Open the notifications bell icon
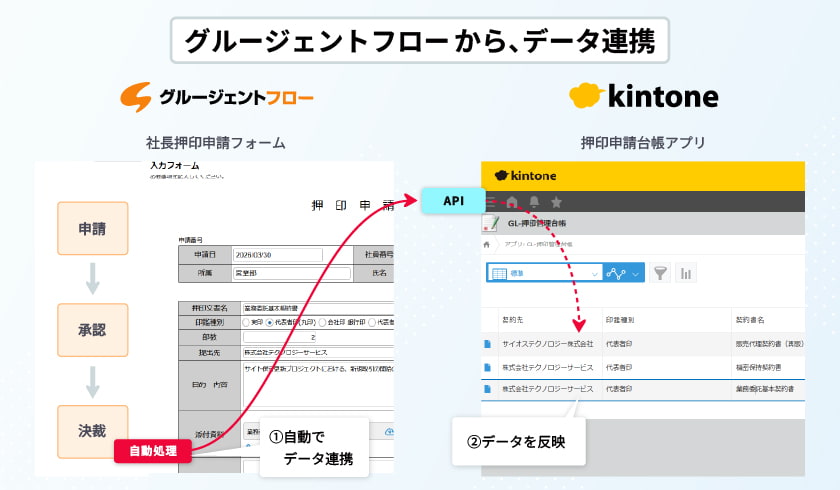840x490 pixels. pos(534,202)
